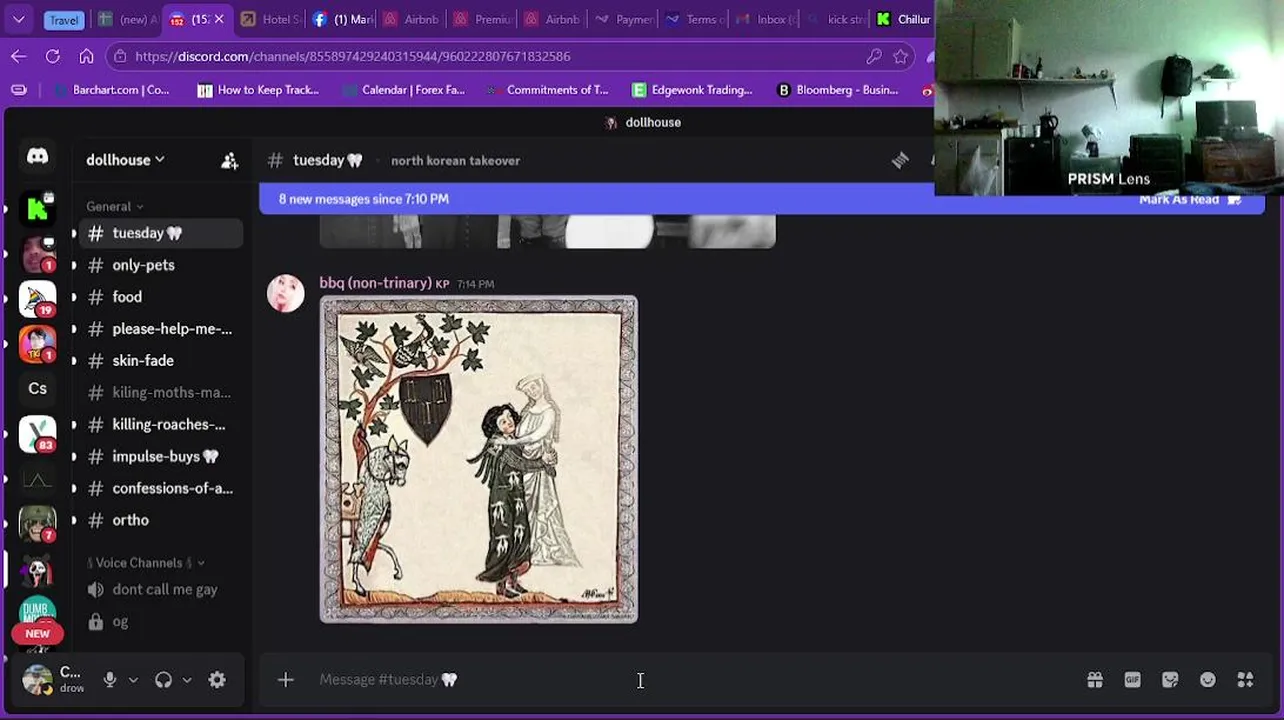Join the locked og voice channel
The height and width of the screenshot is (720, 1284).
click(157, 622)
